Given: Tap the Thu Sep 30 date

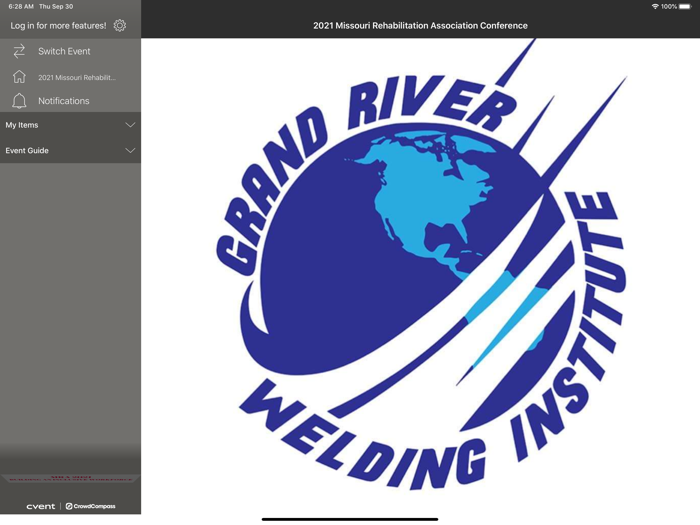Looking at the screenshot, I should click(x=56, y=6).
